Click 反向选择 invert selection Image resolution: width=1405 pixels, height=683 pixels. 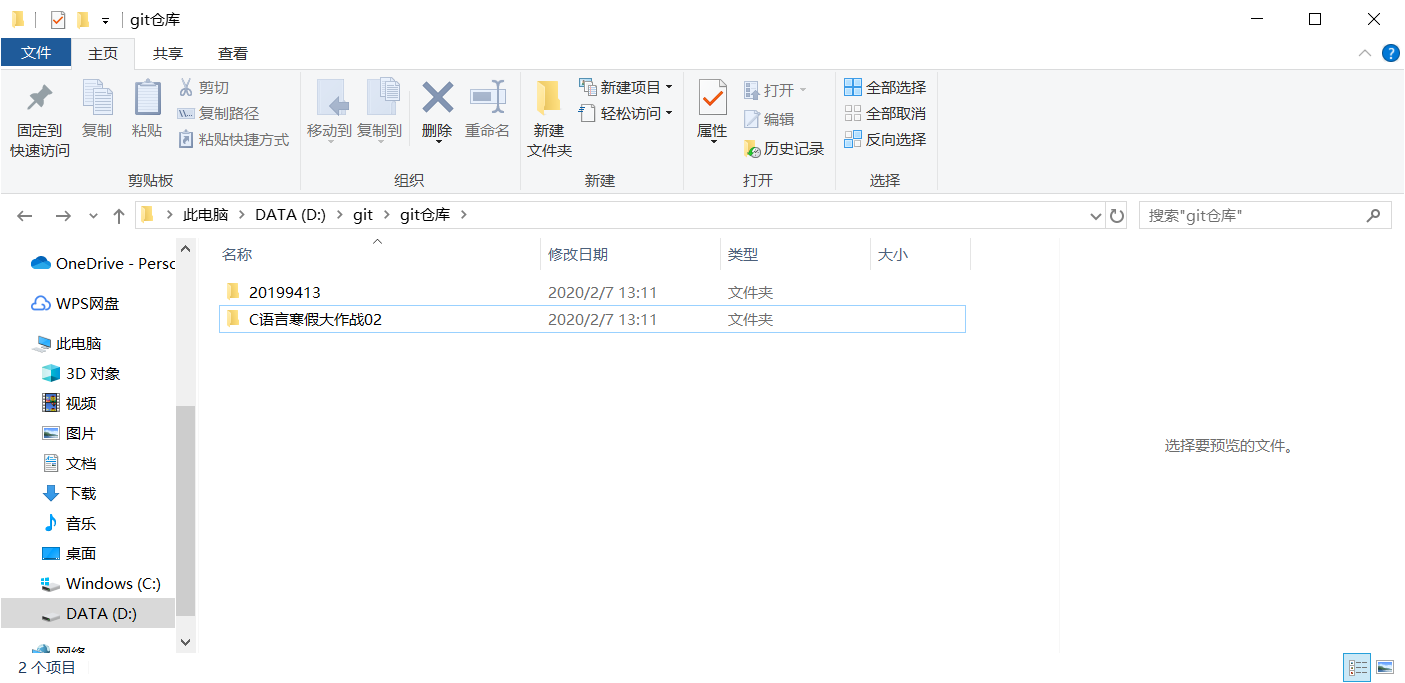click(x=885, y=140)
